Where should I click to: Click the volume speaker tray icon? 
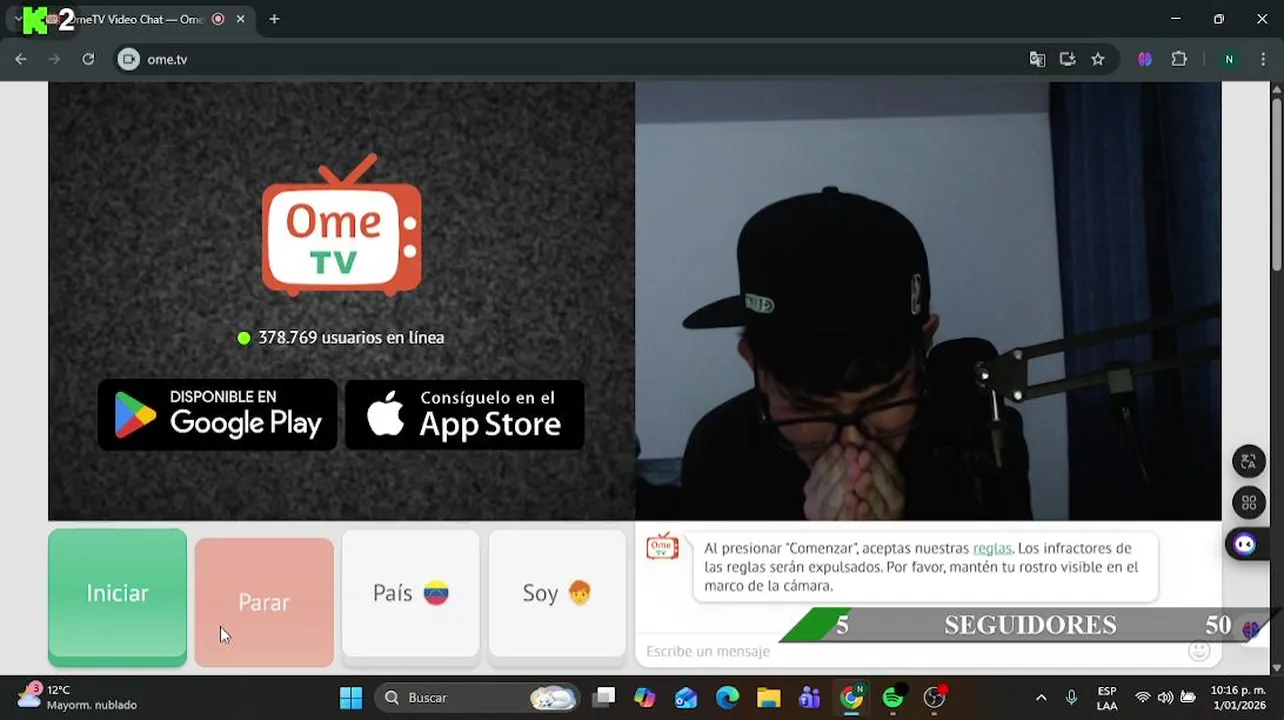tap(1165, 698)
